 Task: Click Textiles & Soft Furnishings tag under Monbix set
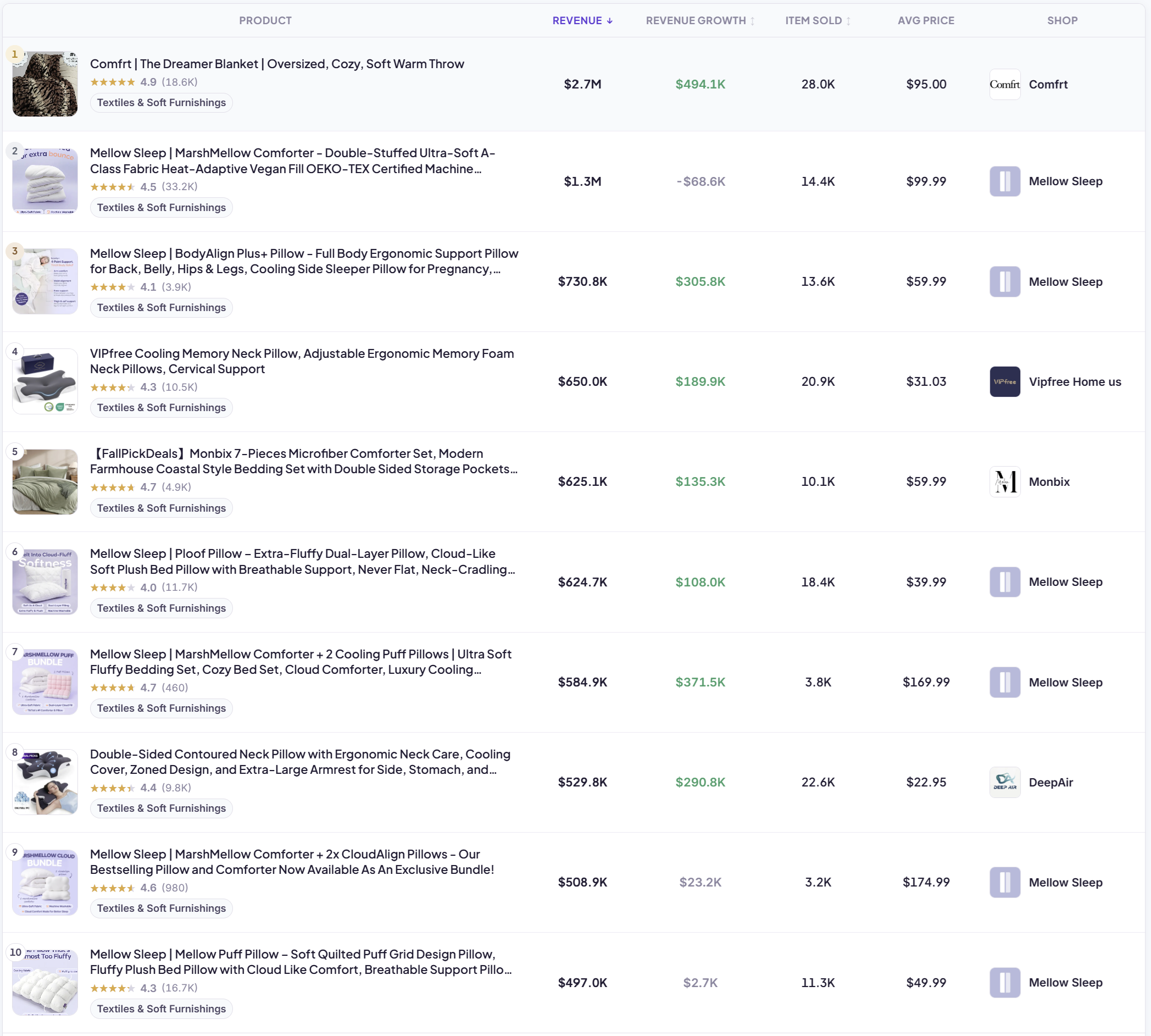162,508
